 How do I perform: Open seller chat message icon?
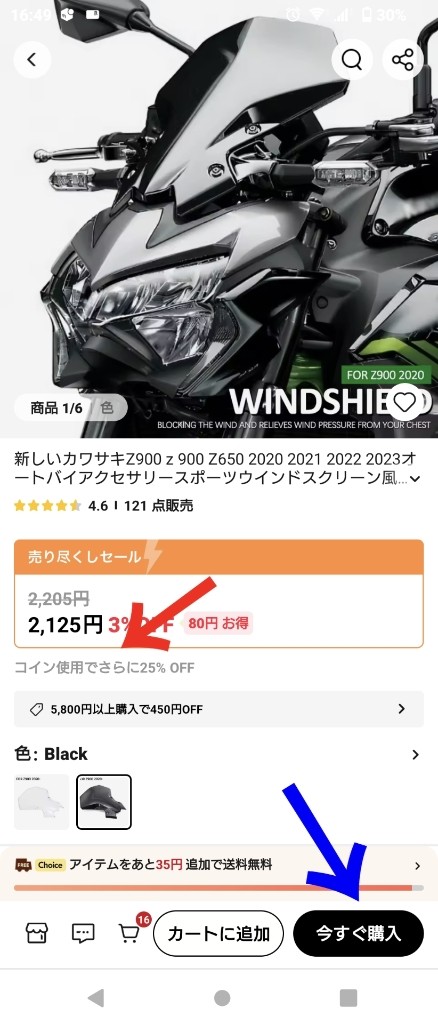83,933
